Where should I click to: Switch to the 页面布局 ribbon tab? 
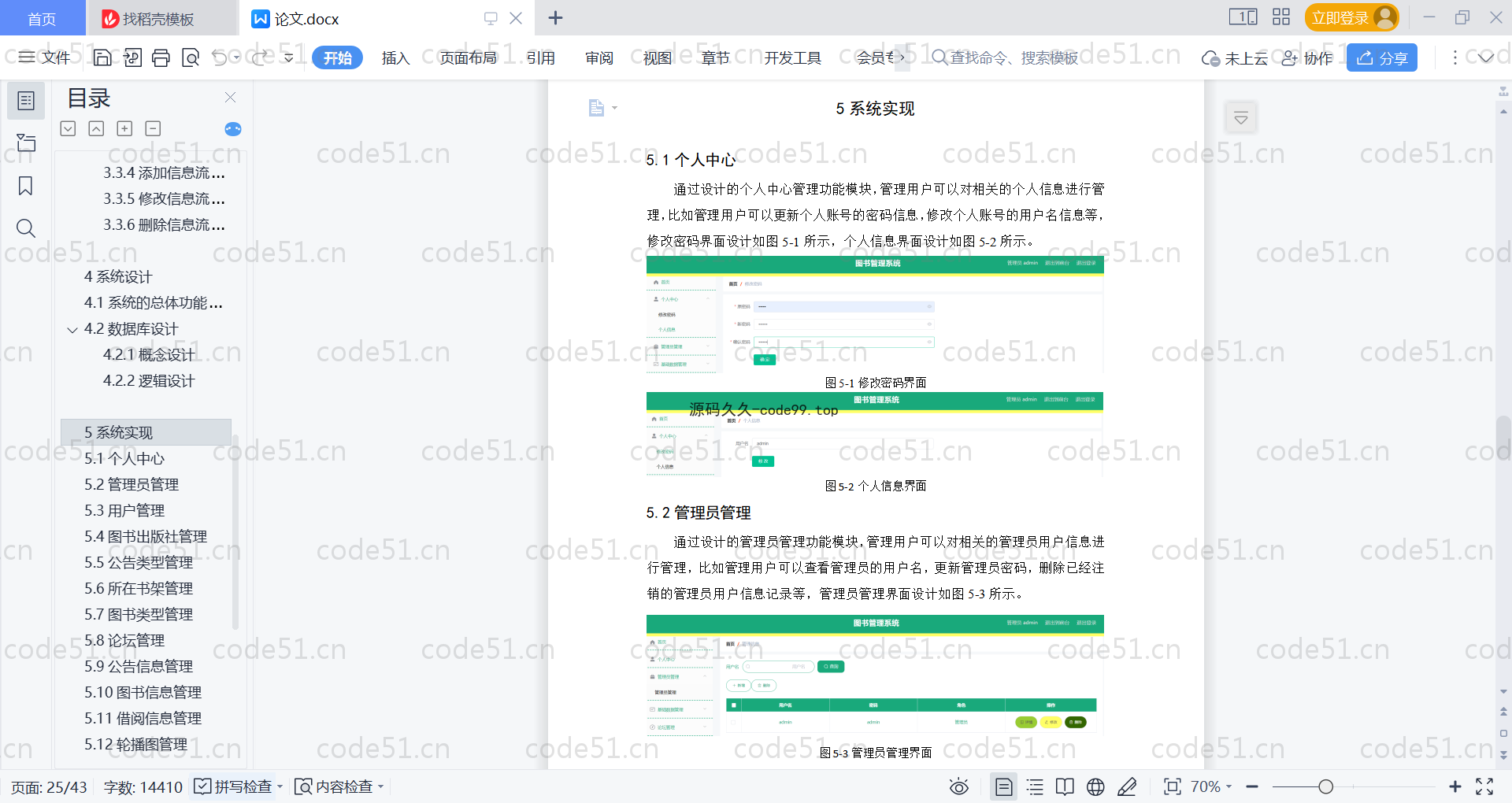[468, 58]
